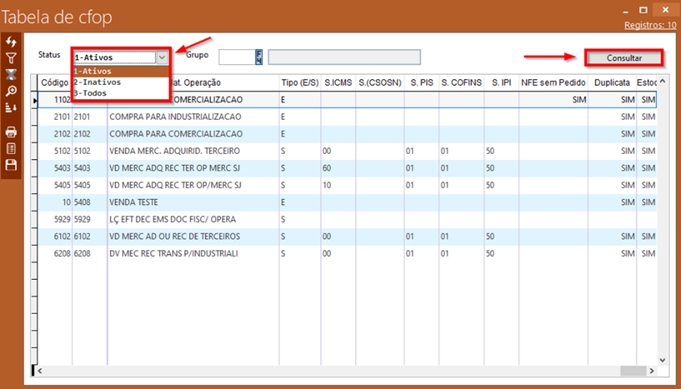
Task: Click the Consultar button
Action: (x=624, y=58)
